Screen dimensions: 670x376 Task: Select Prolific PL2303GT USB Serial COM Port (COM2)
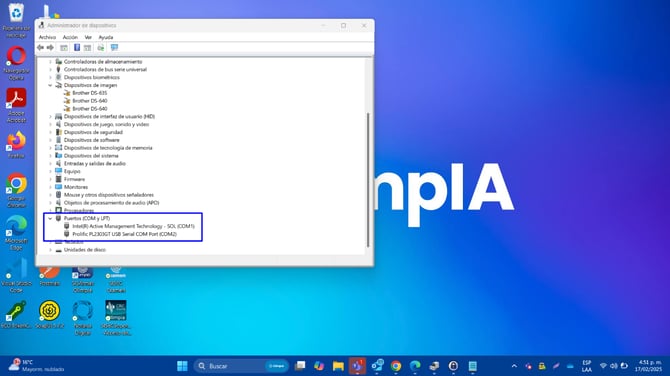tap(124, 234)
